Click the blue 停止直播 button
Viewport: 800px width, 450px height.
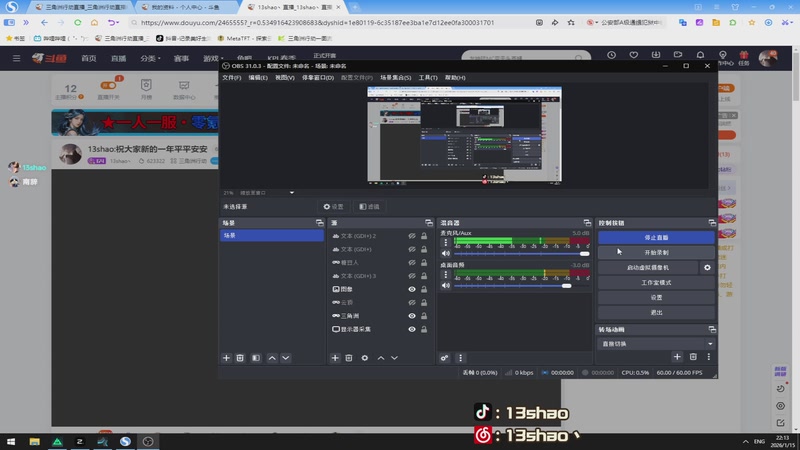[x=656, y=238]
